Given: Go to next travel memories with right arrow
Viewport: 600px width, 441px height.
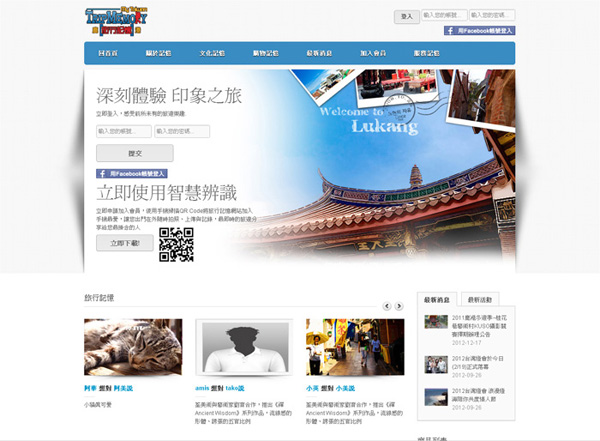Looking at the screenshot, I should [x=400, y=306].
